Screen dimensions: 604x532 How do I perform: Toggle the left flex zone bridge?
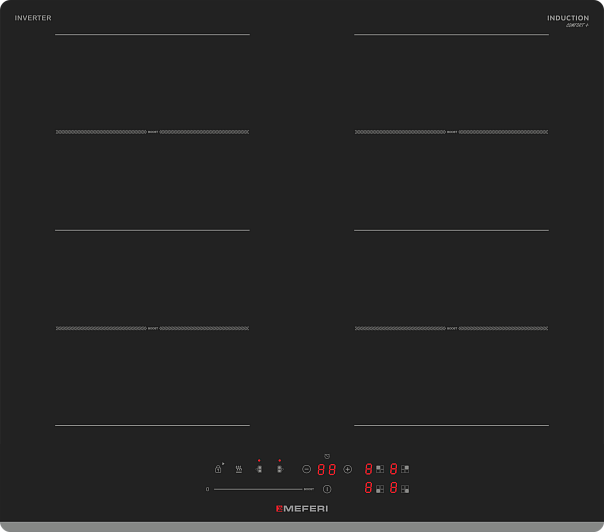[x=259, y=469]
